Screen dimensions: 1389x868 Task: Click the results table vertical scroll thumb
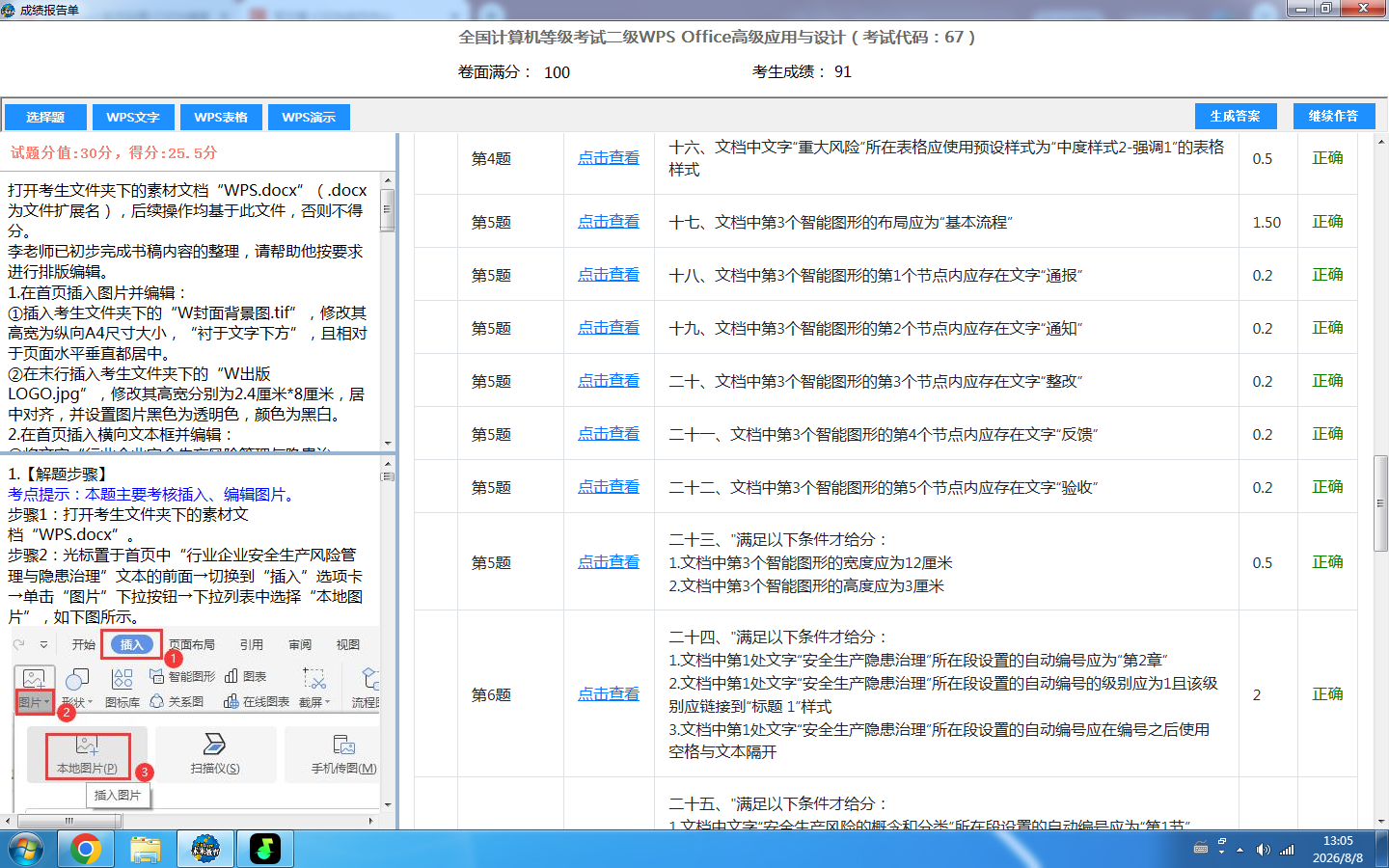(x=1381, y=502)
